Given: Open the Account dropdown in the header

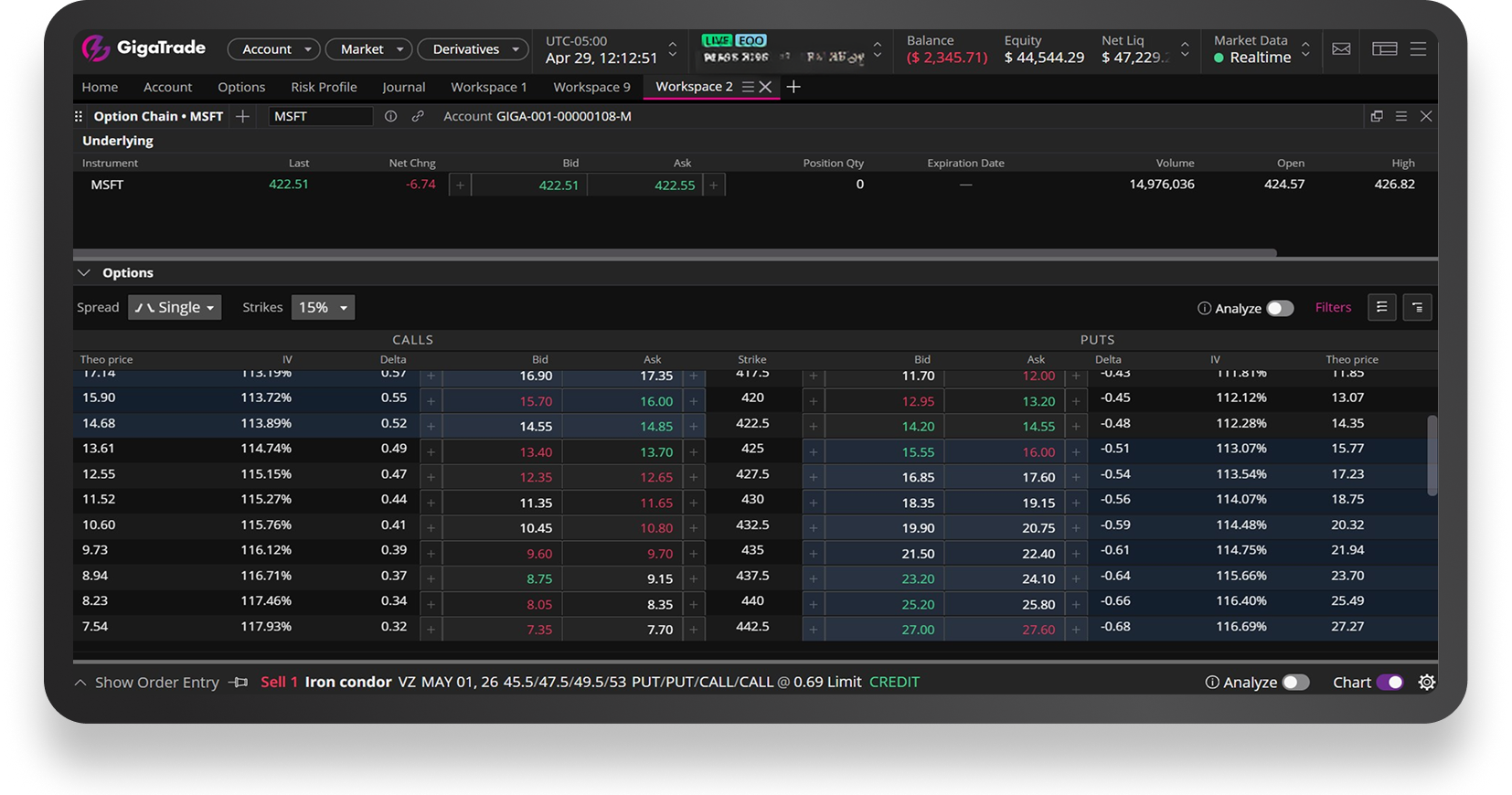Looking at the screenshot, I should [x=273, y=49].
